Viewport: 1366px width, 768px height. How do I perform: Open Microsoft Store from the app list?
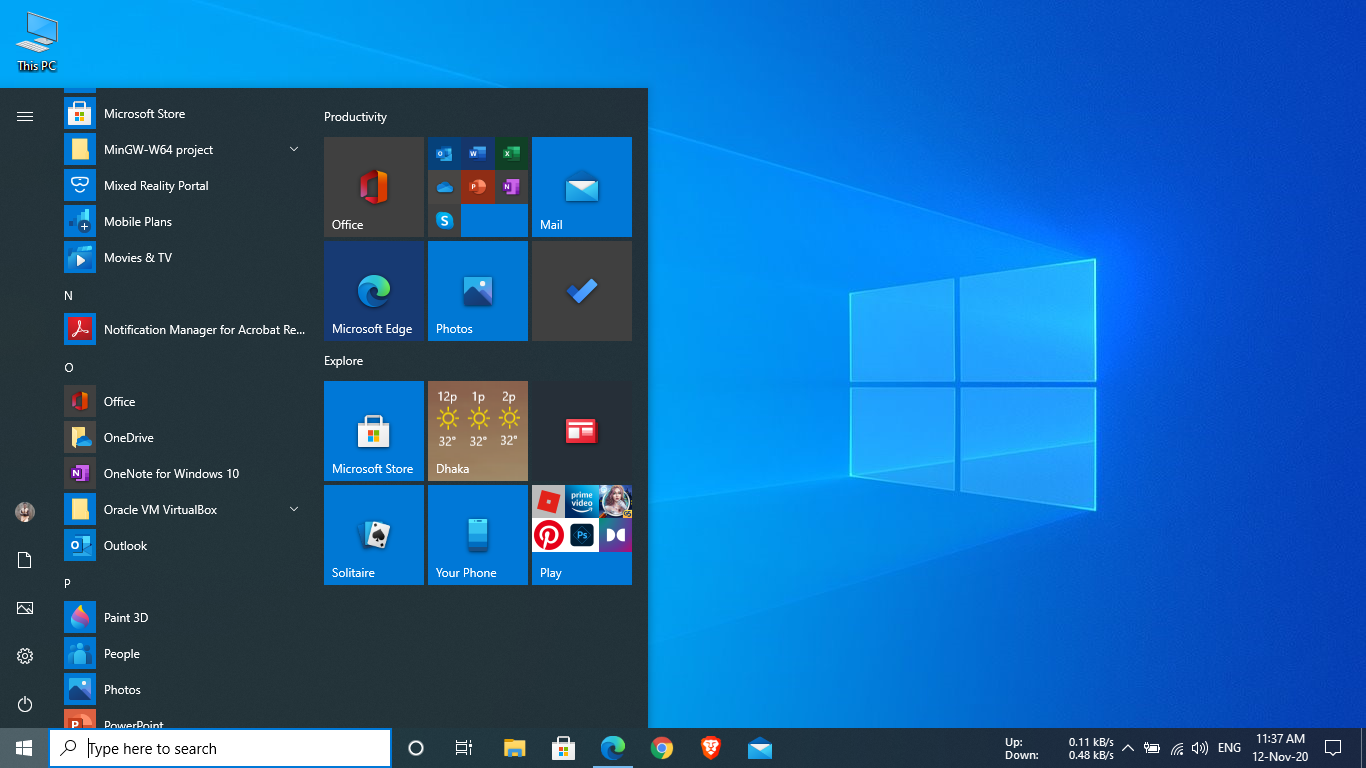coord(184,114)
